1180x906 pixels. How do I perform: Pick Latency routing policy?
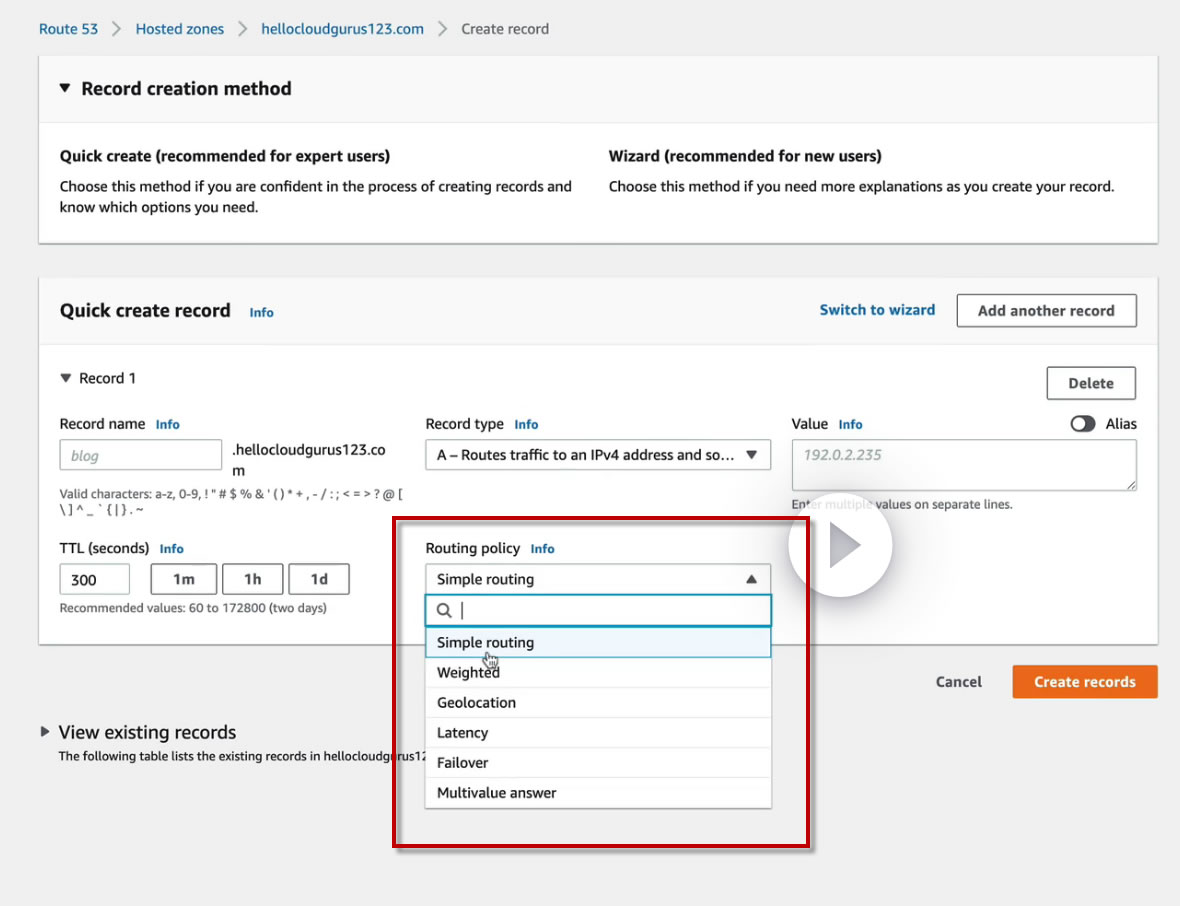pyautogui.click(x=462, y=733)
